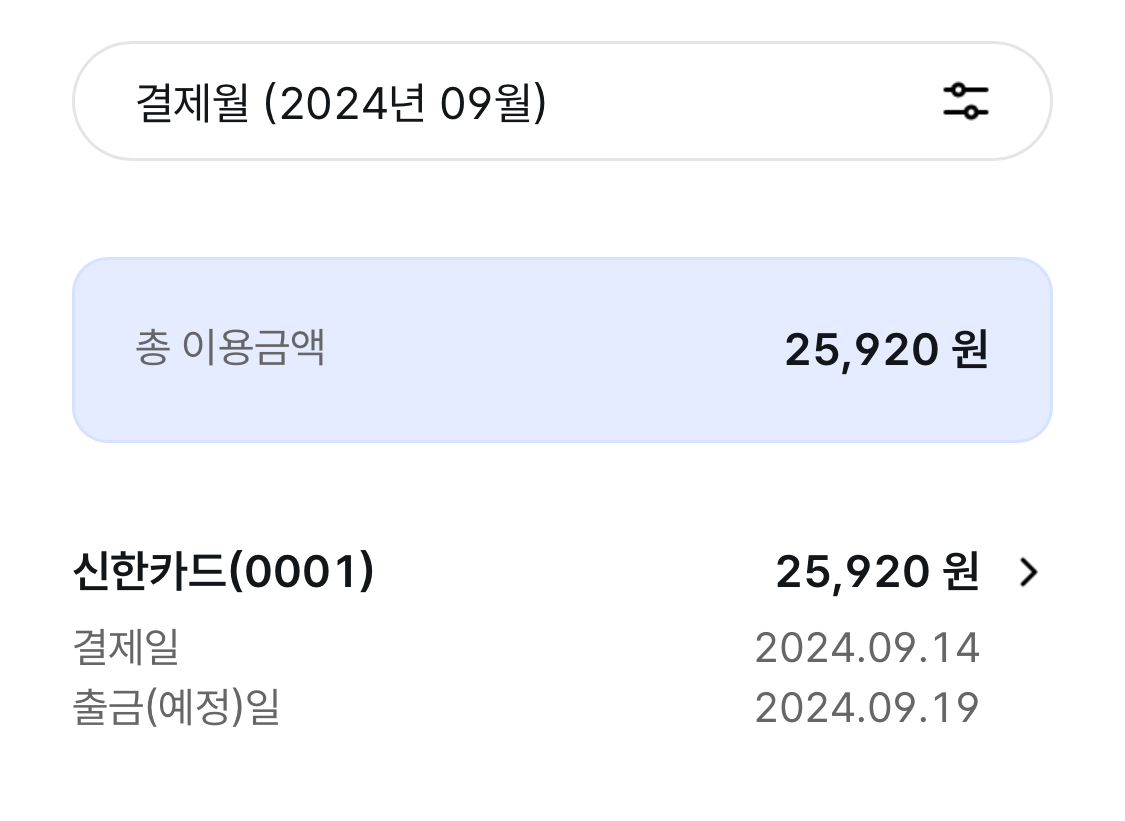Viewport: 1125px width, 821px height.
Task: Click the 2024년 year in the filter bar
Action: pos(351,103)
